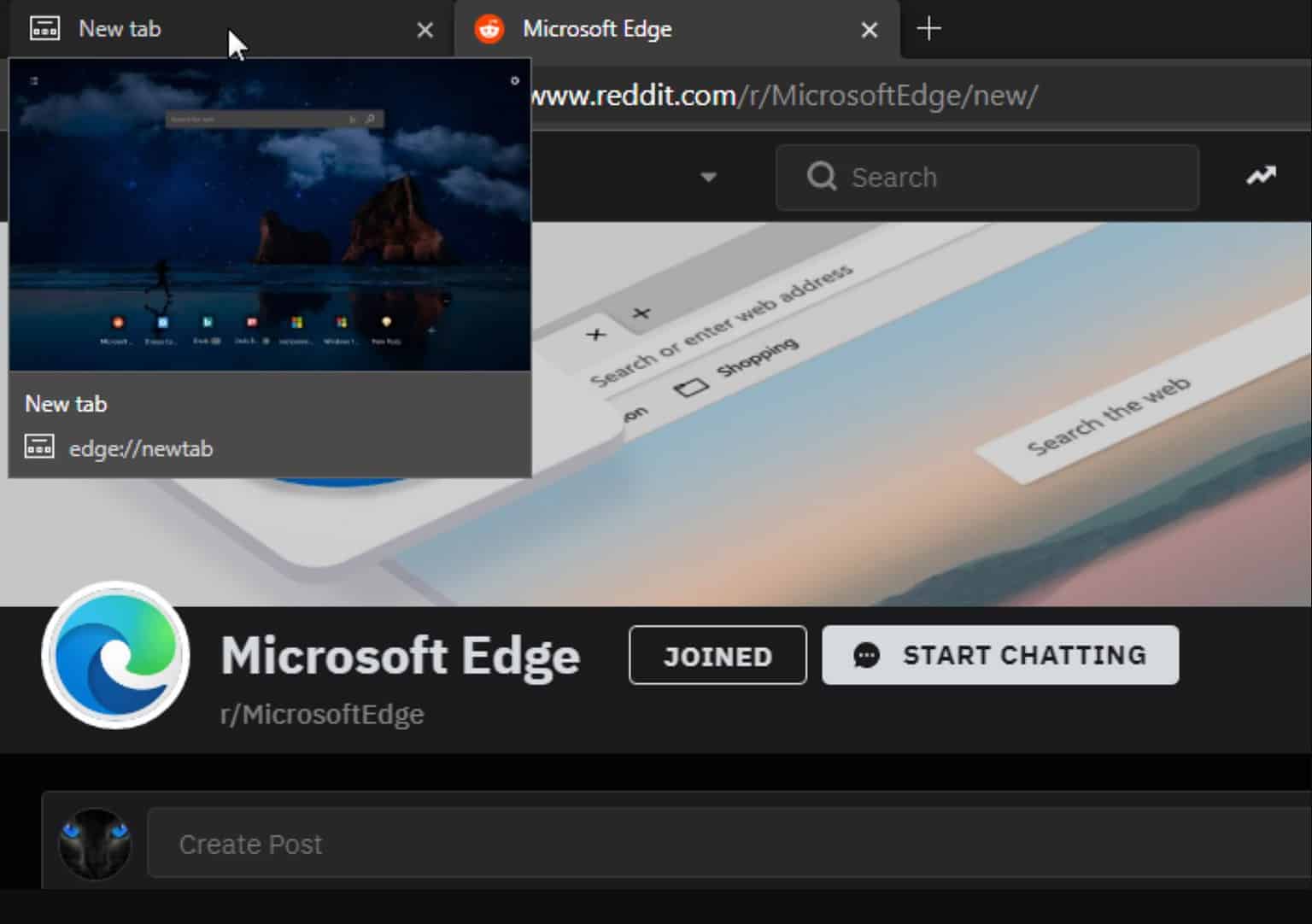Click the New tab page icon in tab strip
The height and width of the screenshot is (924, 1312).
[45, 29]
